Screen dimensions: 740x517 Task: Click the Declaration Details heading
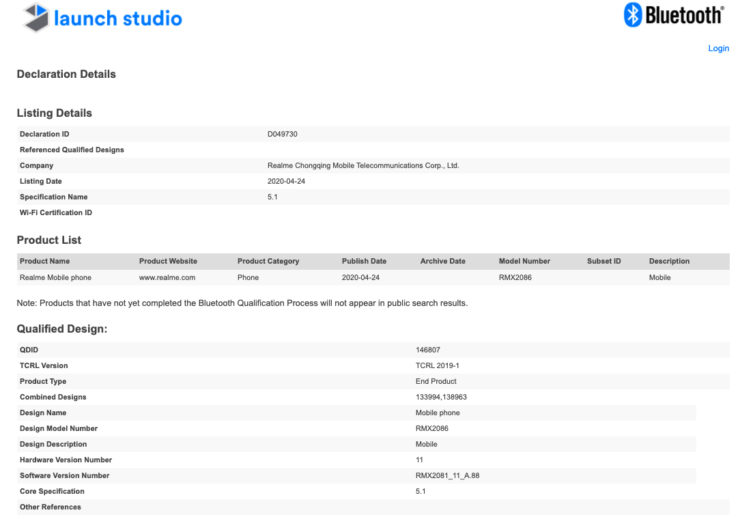(x=66, y=74)
